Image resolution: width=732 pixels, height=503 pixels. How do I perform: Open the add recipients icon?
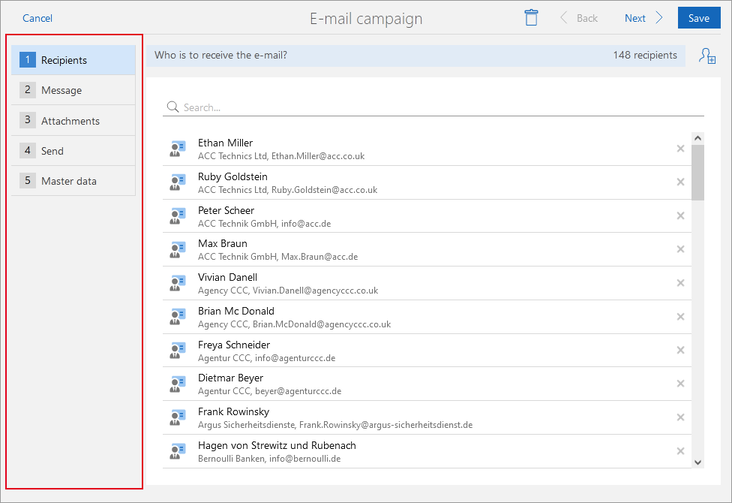[706, 56]
